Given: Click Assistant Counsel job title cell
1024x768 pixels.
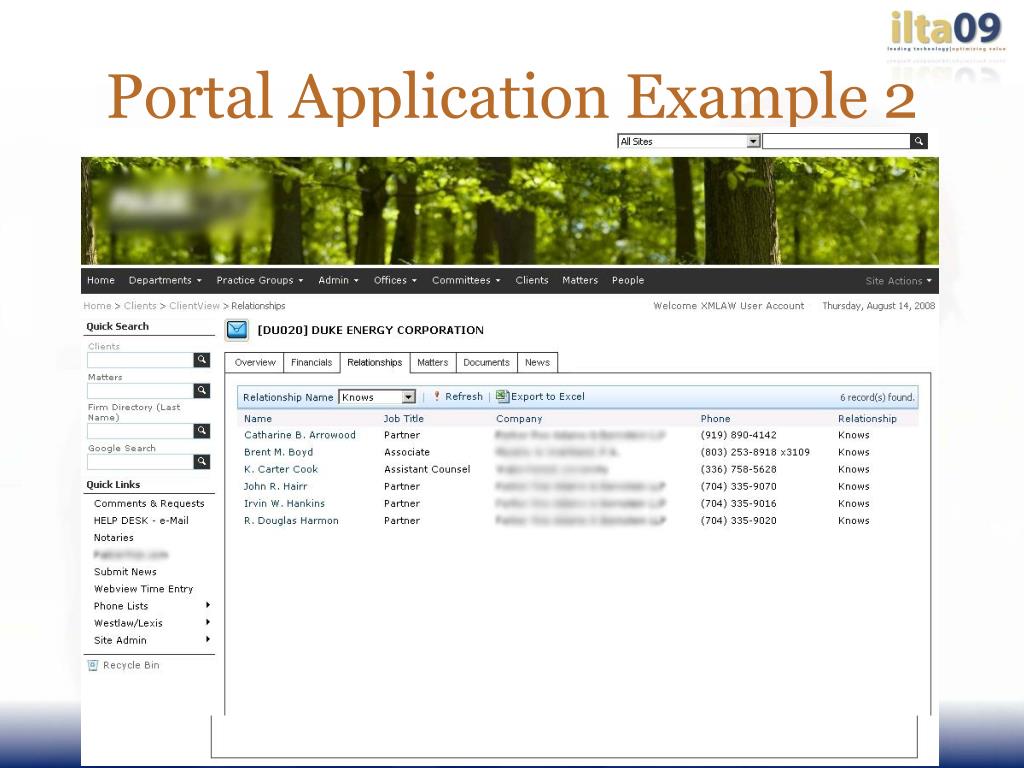Looking at the screenshot, I should (x=427, y=469).
